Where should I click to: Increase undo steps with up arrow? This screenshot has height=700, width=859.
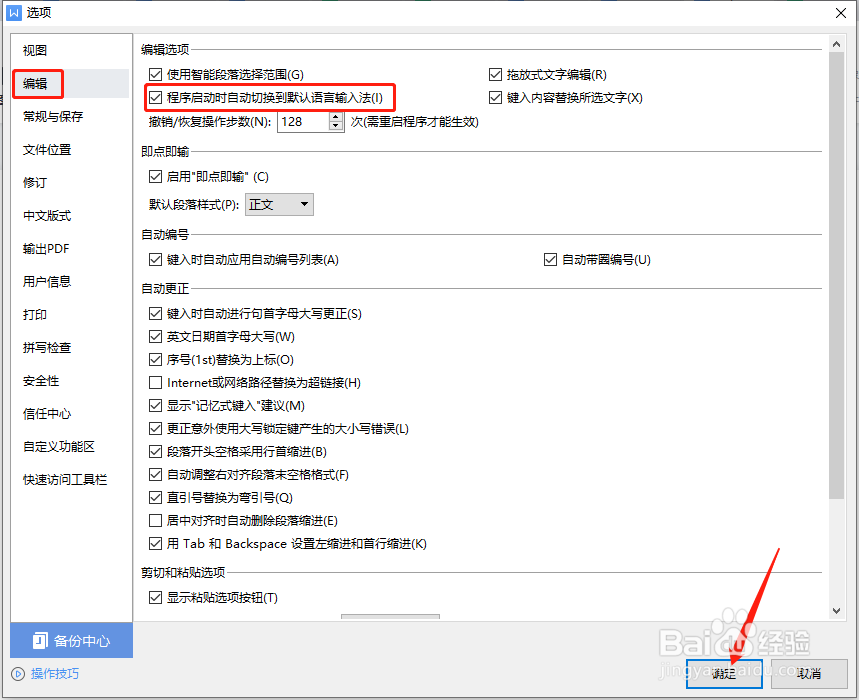coord(336,117)
